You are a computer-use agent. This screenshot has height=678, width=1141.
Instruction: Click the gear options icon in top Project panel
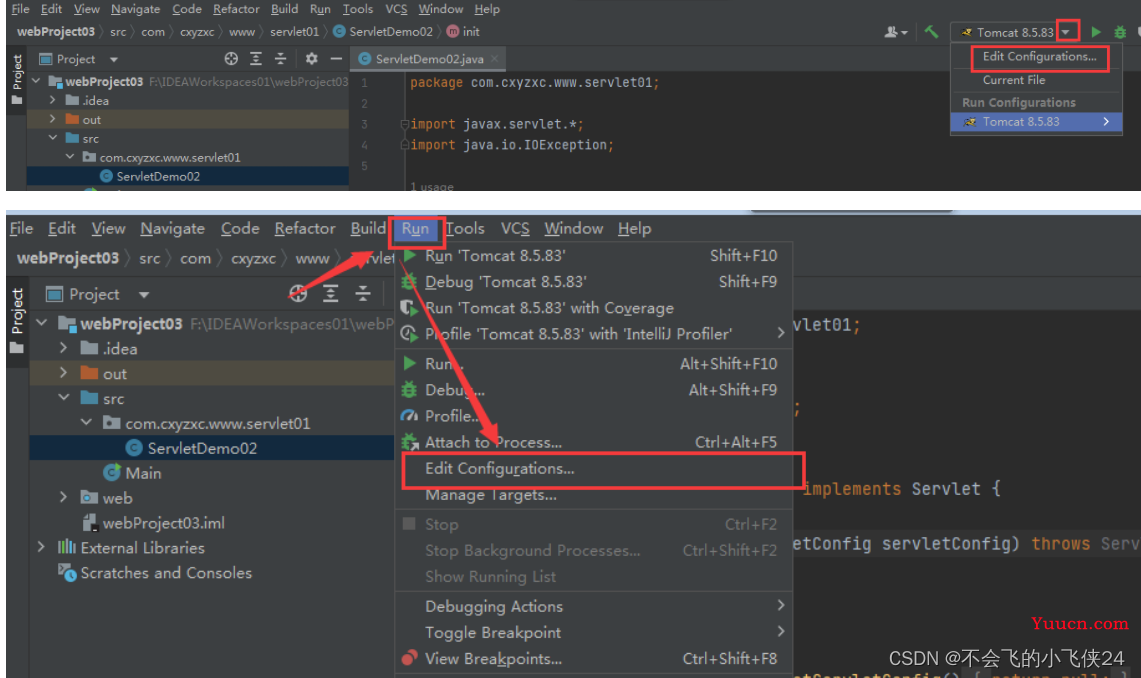click(311, 59)
